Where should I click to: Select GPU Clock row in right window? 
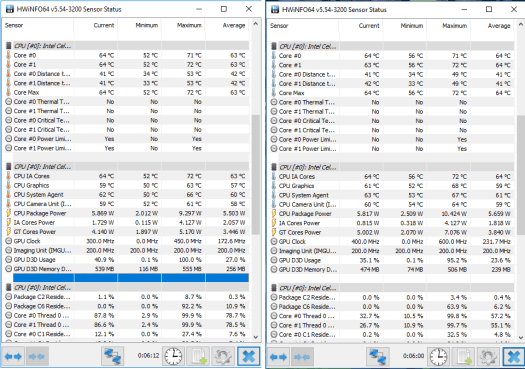[392, 241]
